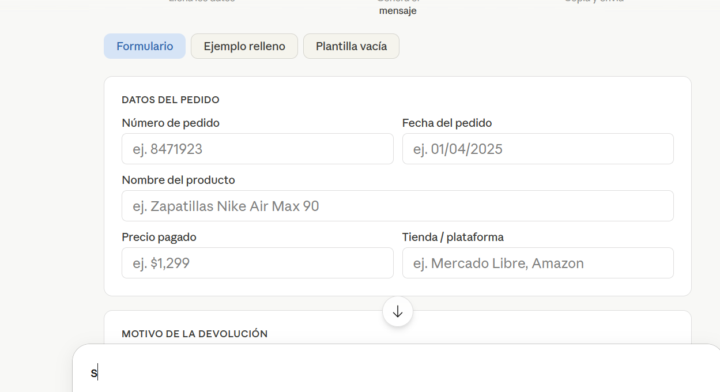Focus the Número de pedido field
720x392 pixels.
(258, 149)
